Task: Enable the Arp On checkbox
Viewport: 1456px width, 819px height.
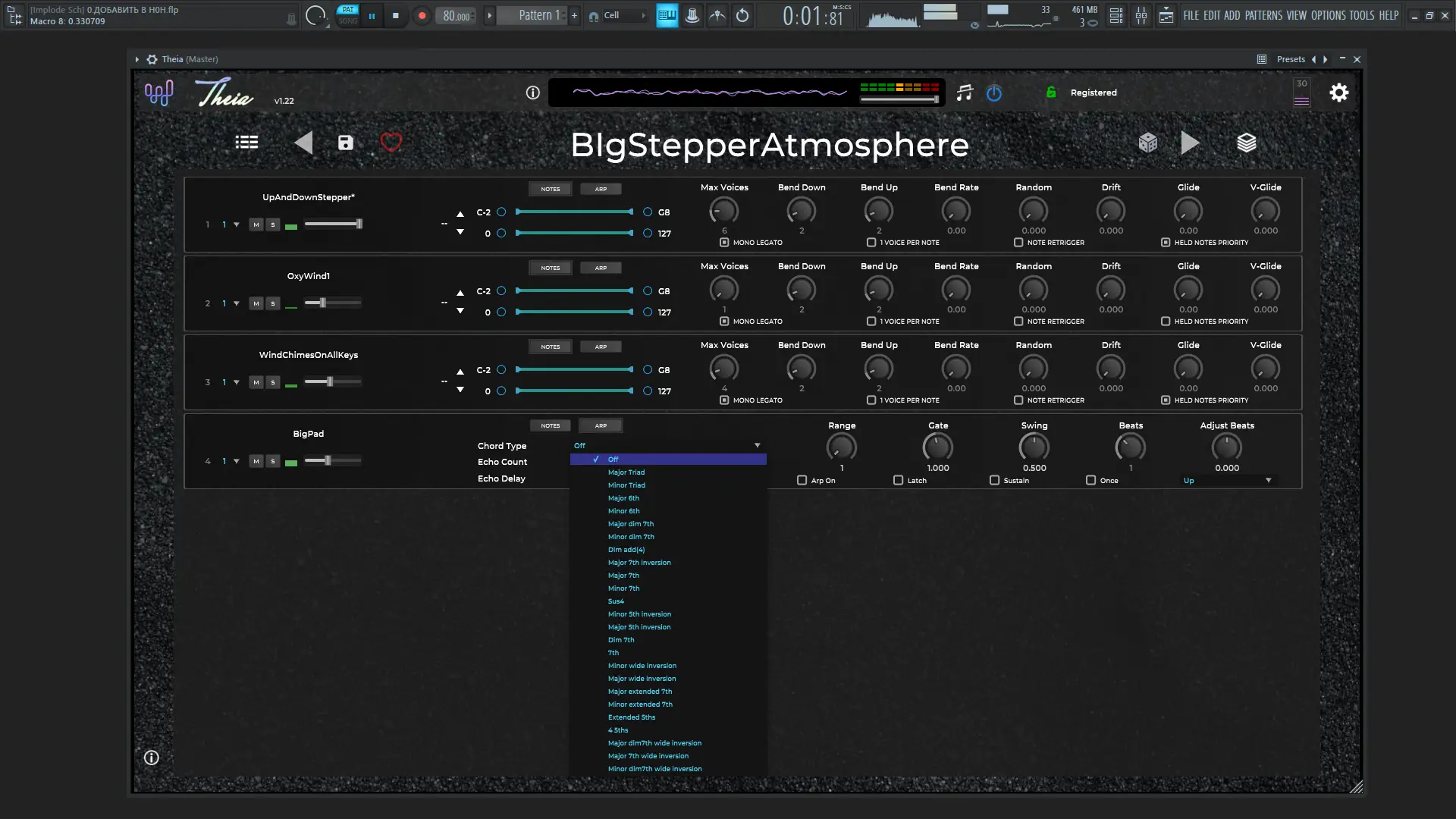Action: tap(802, 481)
